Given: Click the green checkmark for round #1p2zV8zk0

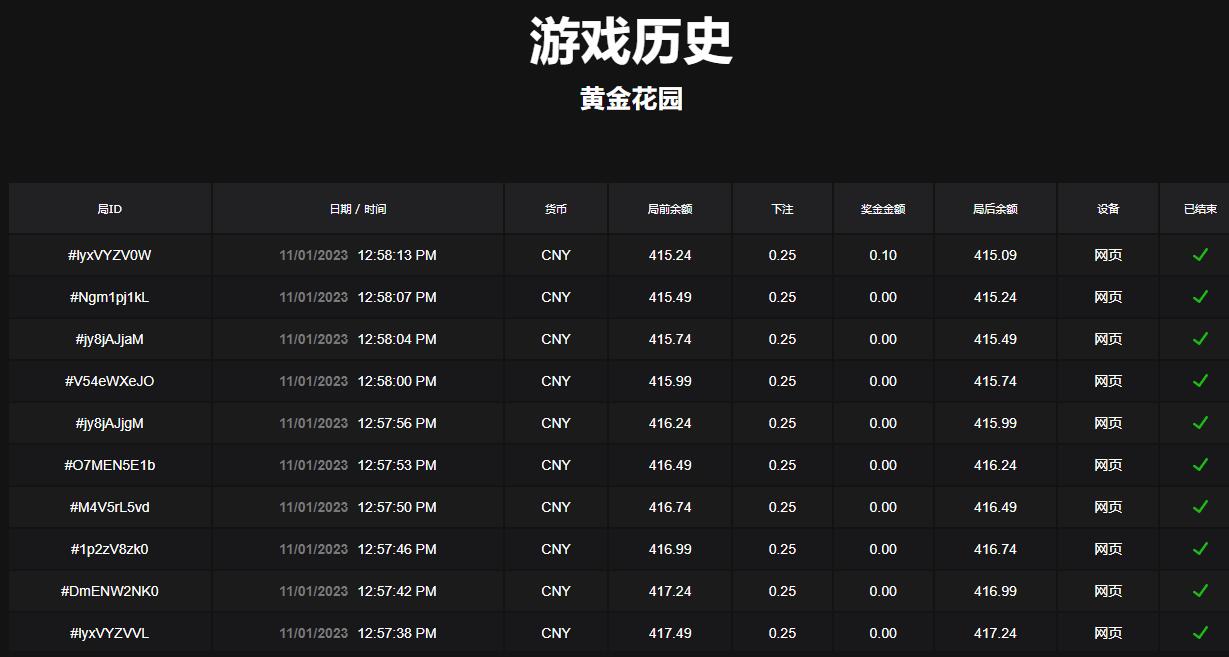Looking at the screenshot, I should [1200, 549].
